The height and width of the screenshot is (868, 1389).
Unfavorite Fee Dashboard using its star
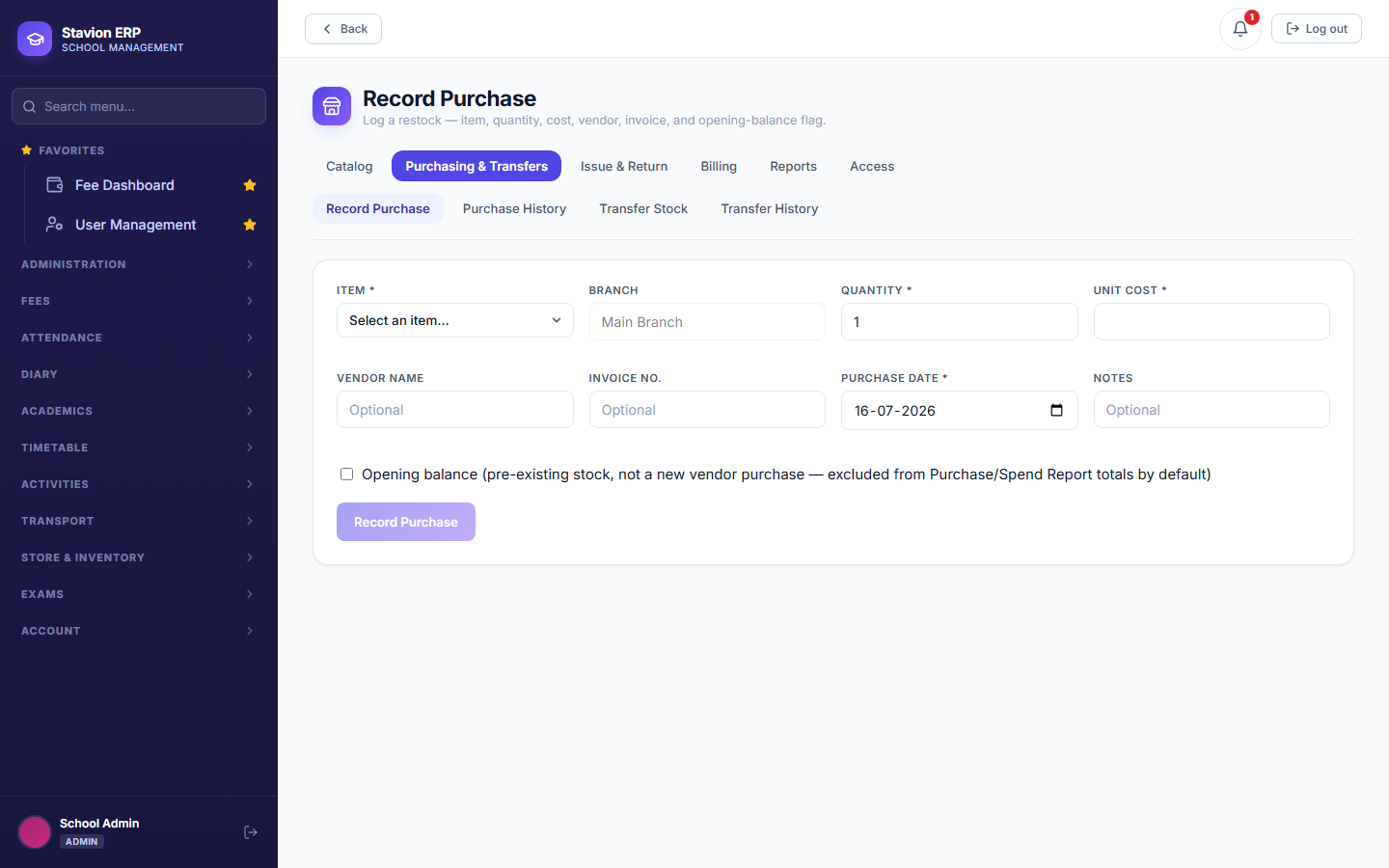tap(250, 185)
